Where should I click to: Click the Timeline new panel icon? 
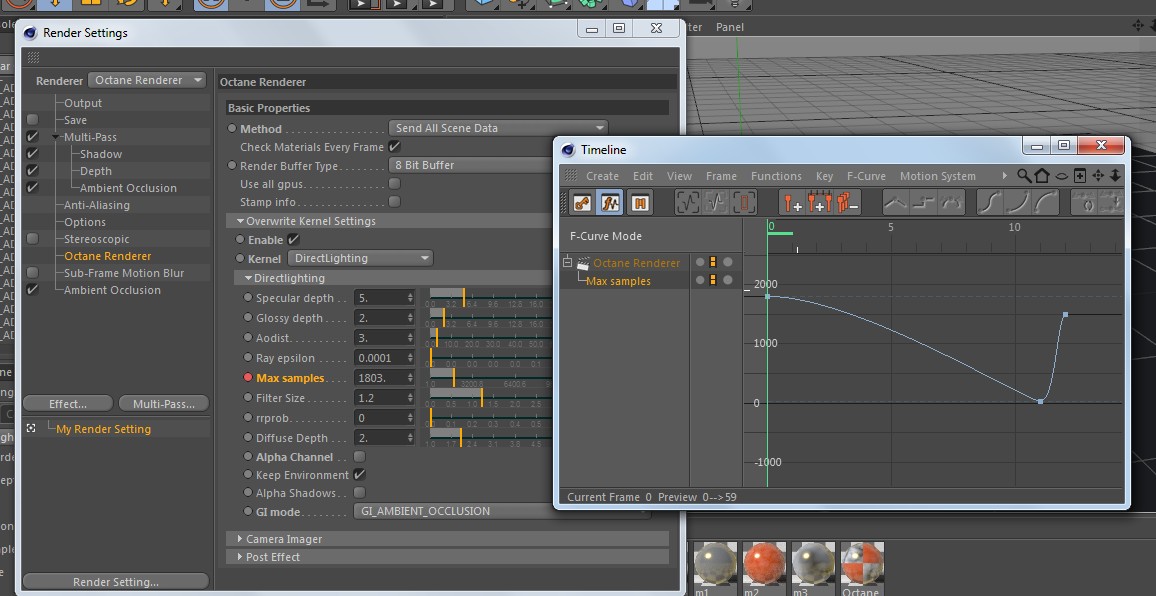tap(1079, 176)
